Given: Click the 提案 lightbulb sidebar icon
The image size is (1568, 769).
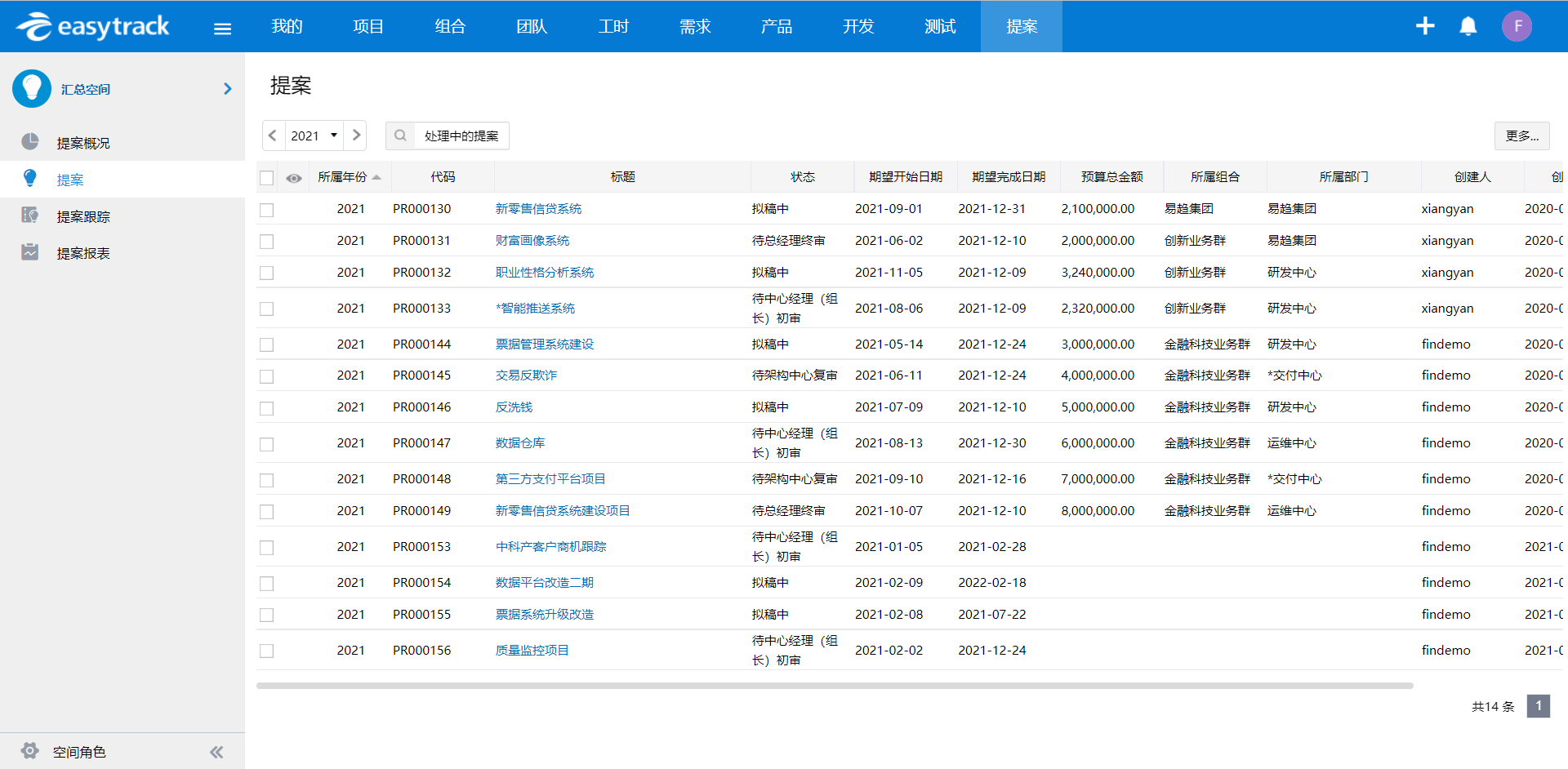Looking at the screenshot, I should pyautogui.click(x=30, y=178).
